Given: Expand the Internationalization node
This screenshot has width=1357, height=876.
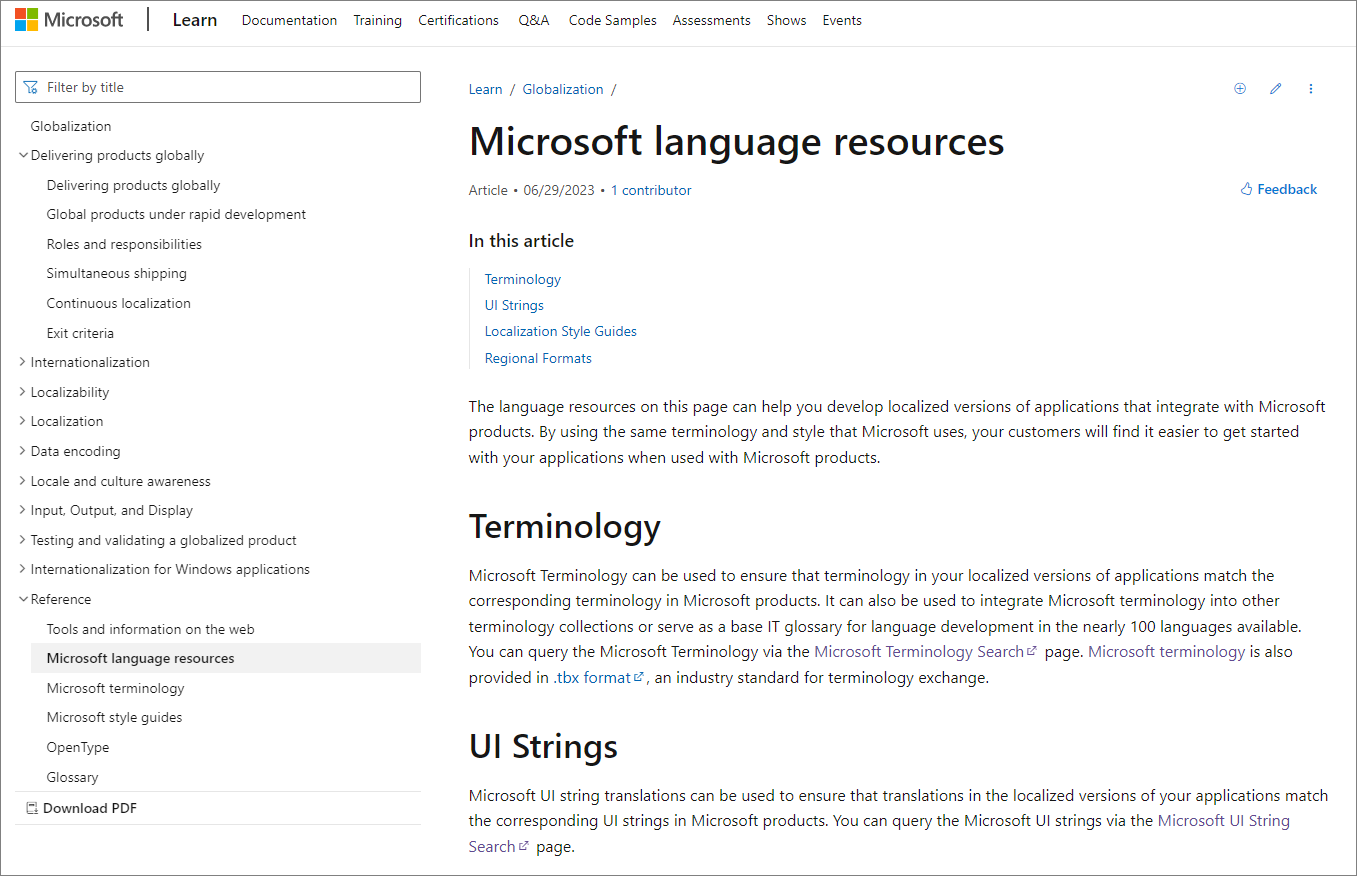Looking at the screenshot, I should [x=23, y=362].
